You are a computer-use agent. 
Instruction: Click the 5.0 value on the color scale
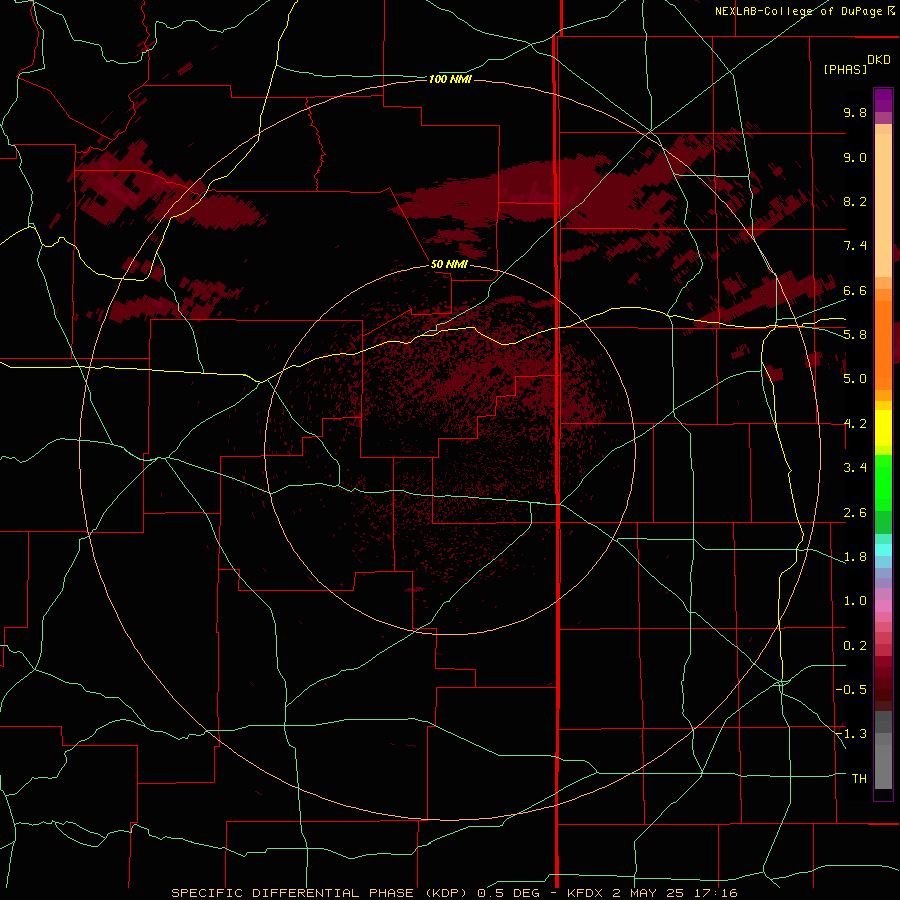[x=855, y=379]
